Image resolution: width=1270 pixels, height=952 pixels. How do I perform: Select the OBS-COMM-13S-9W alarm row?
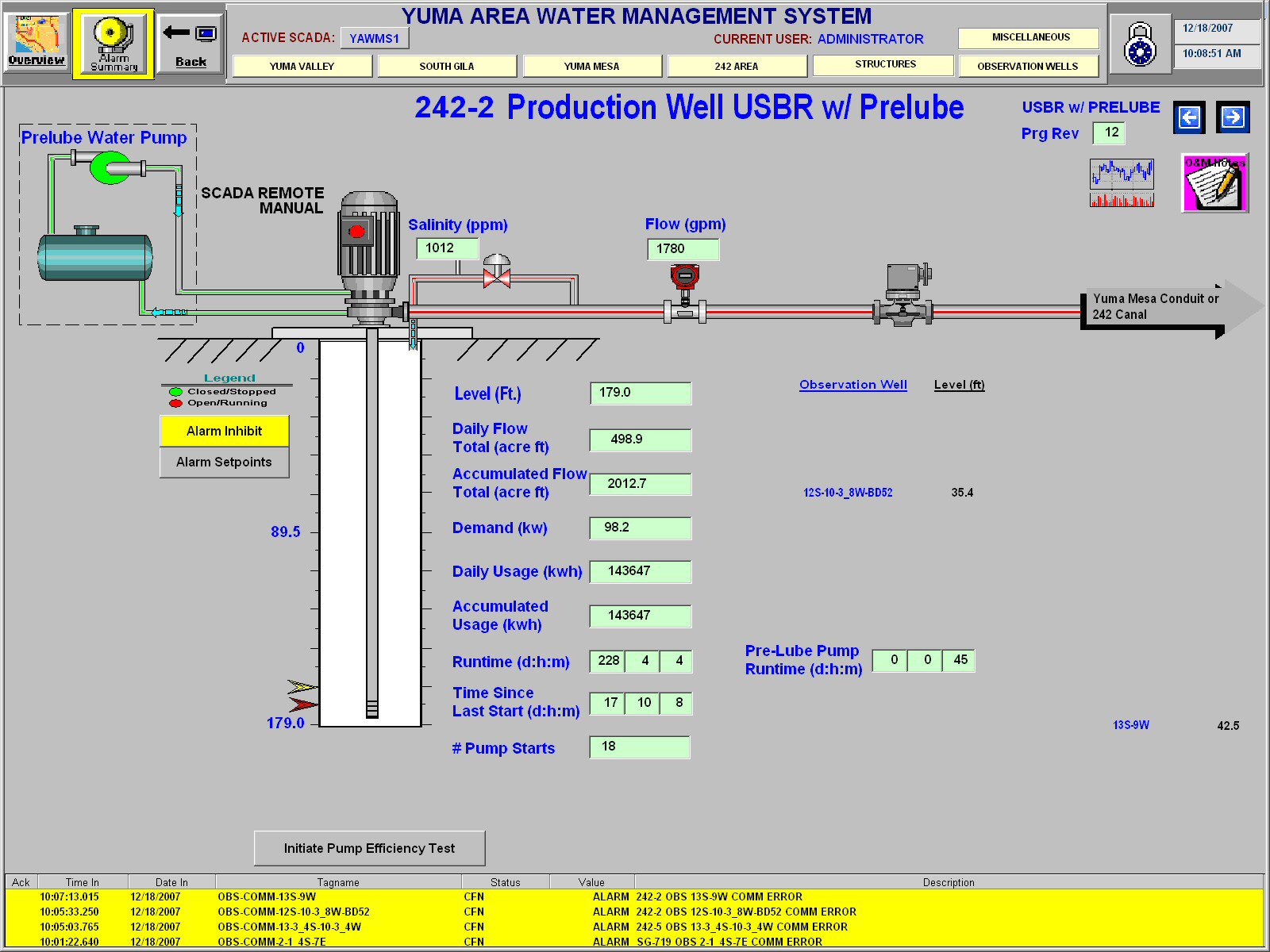(x=508, y=896)
